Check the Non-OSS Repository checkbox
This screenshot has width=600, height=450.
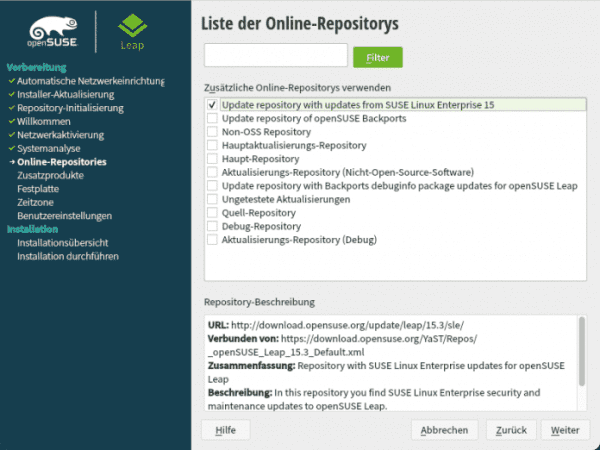(212, 131)
